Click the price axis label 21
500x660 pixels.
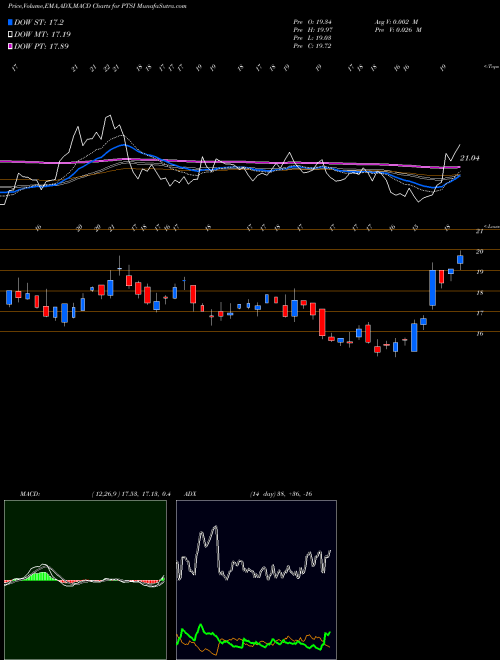[x=479, y=231]
